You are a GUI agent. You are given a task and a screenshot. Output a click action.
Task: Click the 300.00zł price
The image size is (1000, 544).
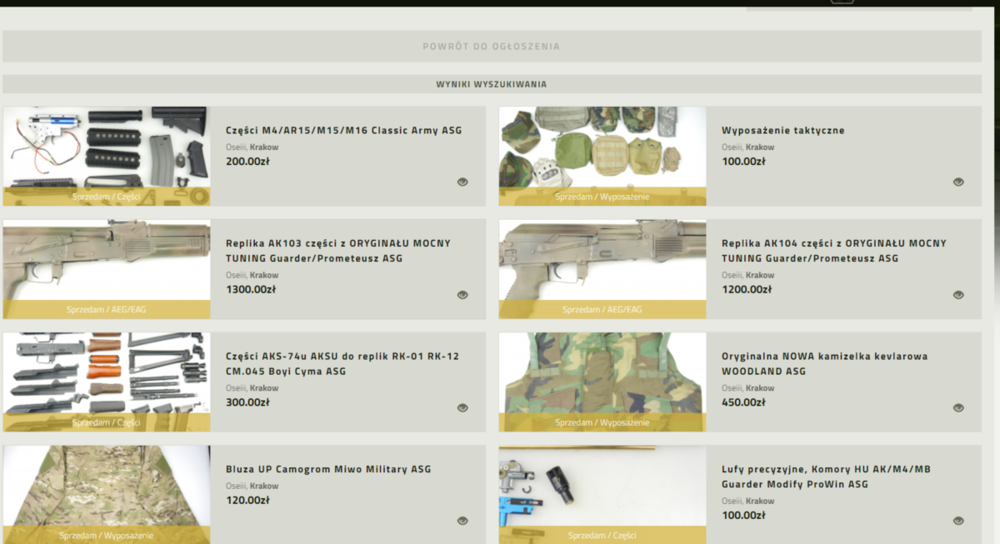[247, 402]
